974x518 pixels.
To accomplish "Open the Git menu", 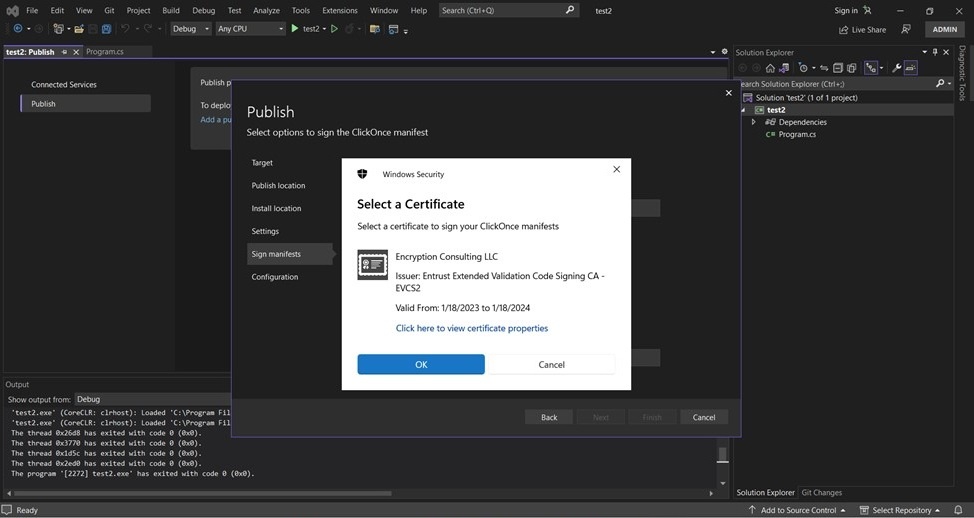I will coord(109,11).
